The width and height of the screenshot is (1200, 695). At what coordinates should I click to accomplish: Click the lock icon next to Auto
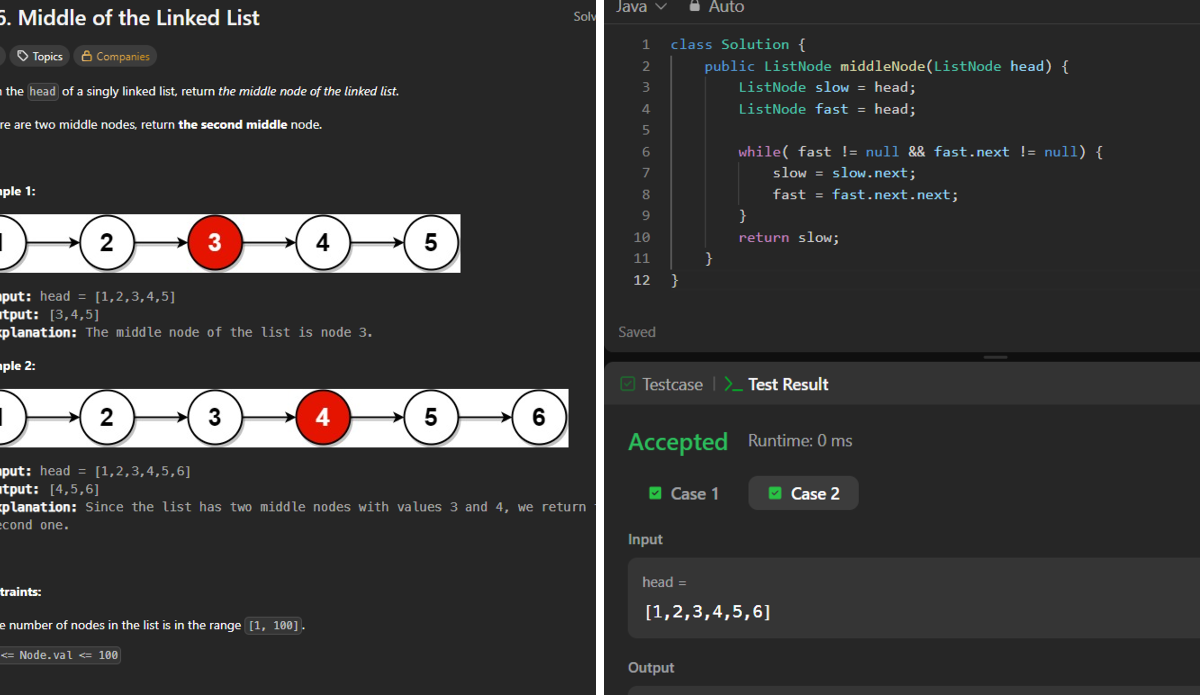click(x=695, y=6)
